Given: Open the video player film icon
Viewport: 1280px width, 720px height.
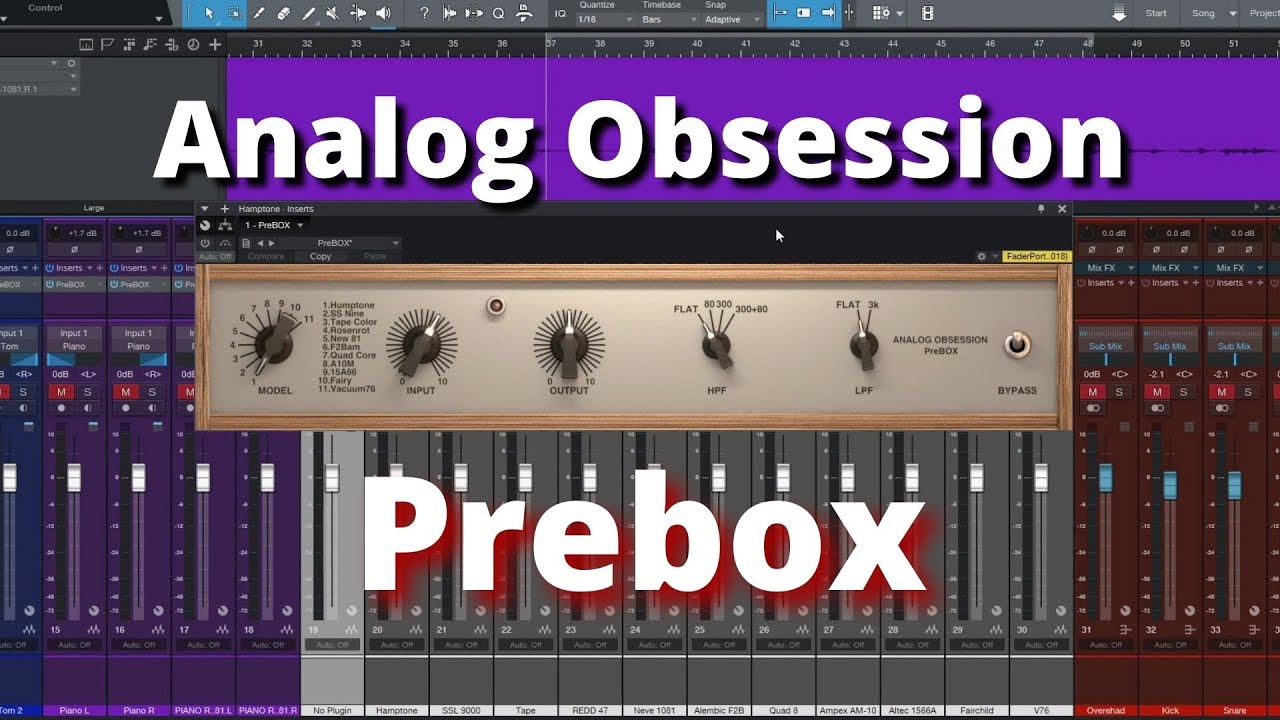Looking at the screenshot, I should click(x=928, y=13).
